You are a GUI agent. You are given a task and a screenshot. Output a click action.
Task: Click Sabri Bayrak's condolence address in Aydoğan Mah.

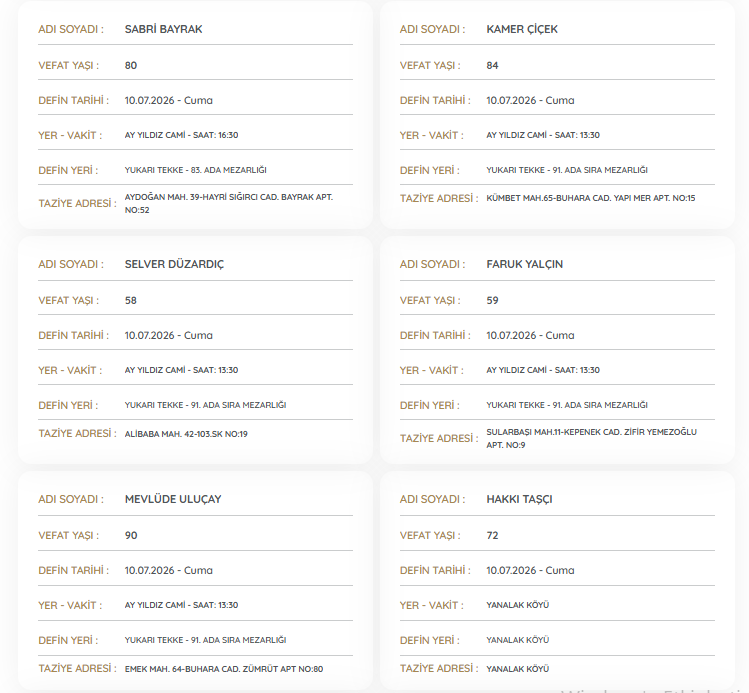coord(229,203)
